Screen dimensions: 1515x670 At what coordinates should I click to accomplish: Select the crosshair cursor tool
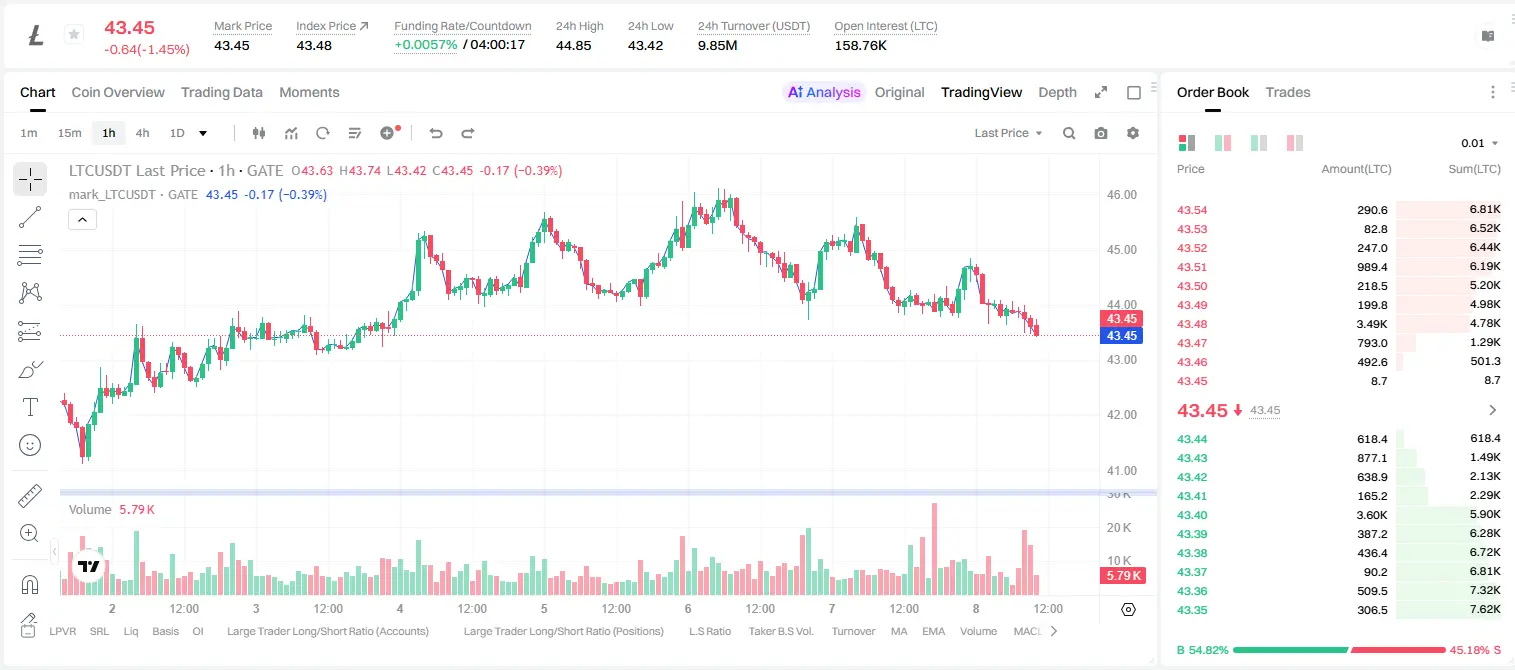click(30, 179)
